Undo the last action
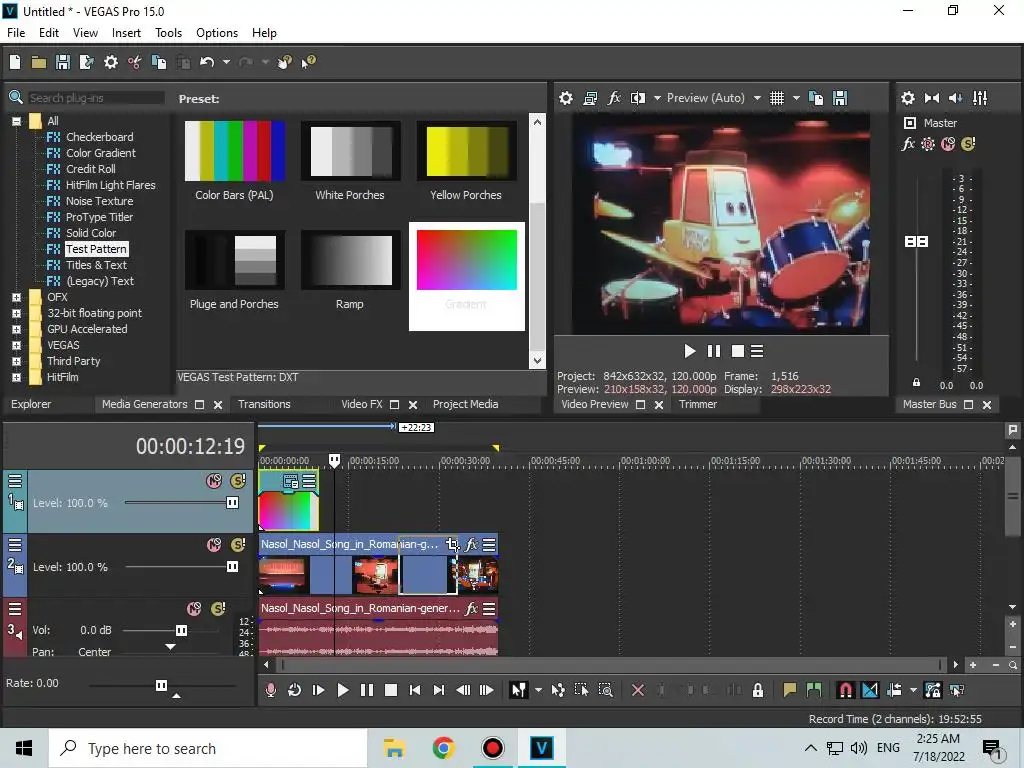Viewport: 1024px width, 768px height. click(207, 62)
